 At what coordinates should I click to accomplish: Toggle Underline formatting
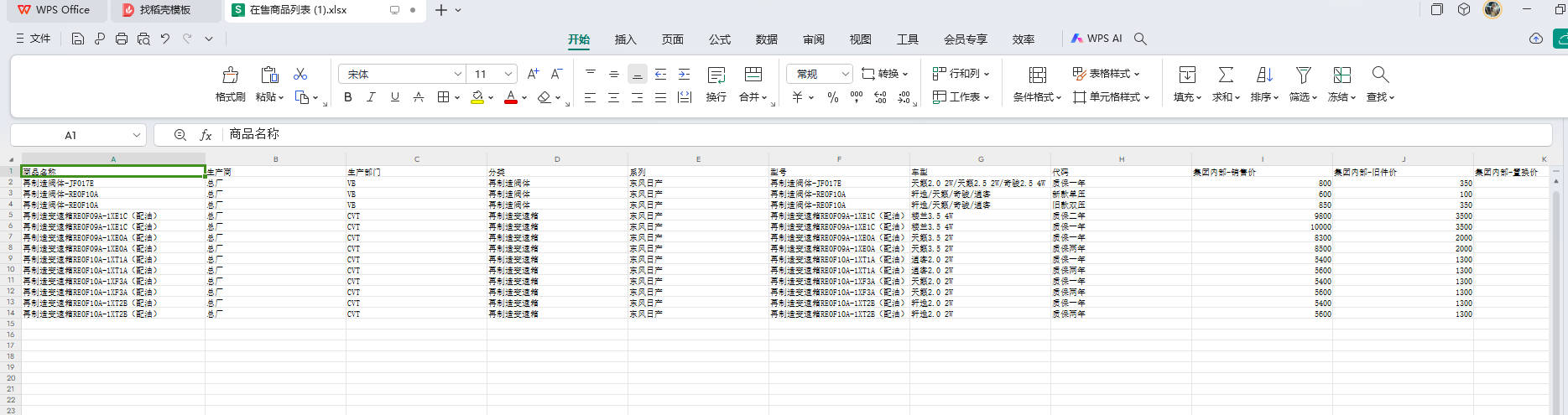pyautogui.click(x=394, y=97)
